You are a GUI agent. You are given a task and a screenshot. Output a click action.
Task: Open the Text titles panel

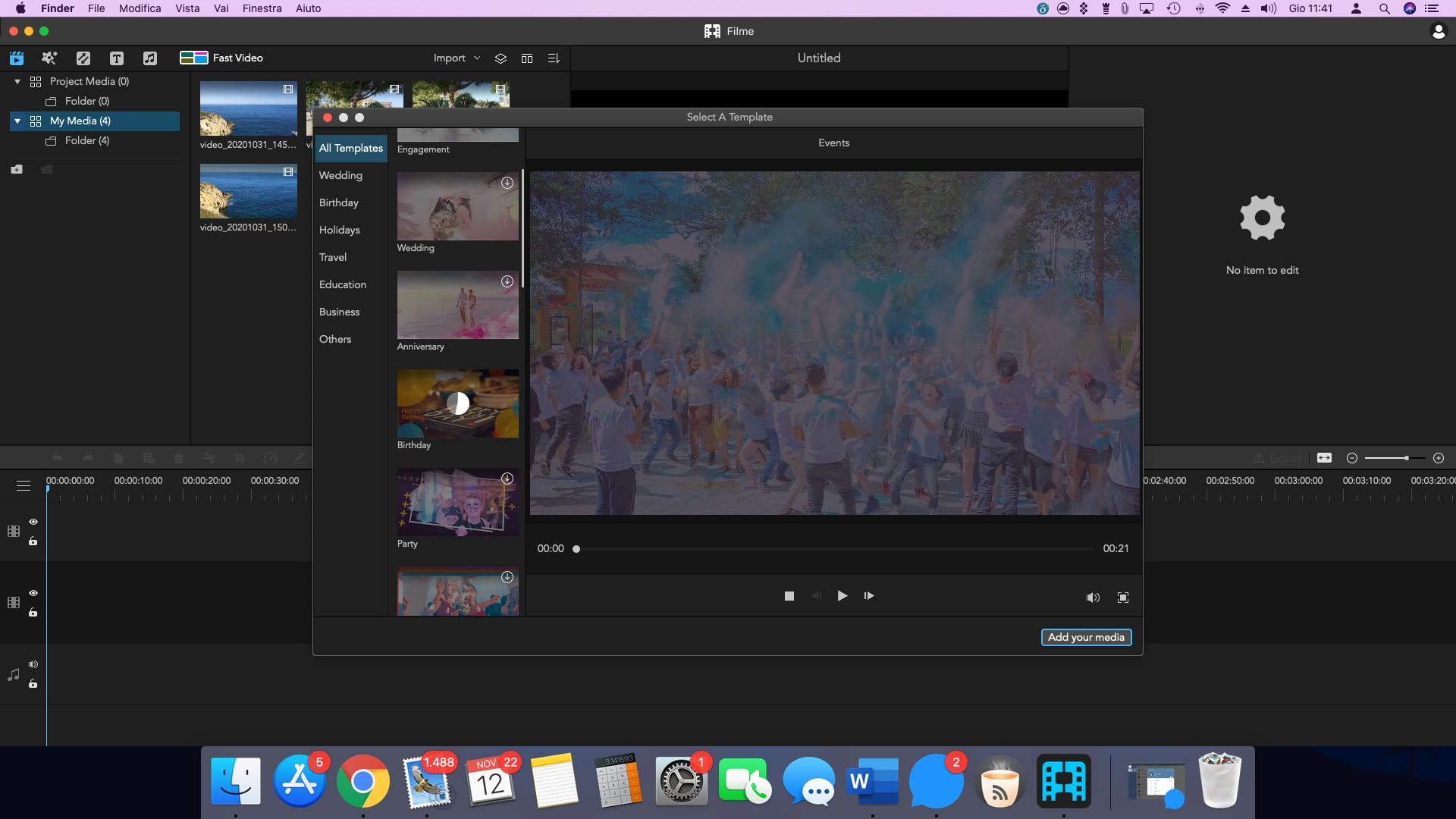(x=117, y=58)
